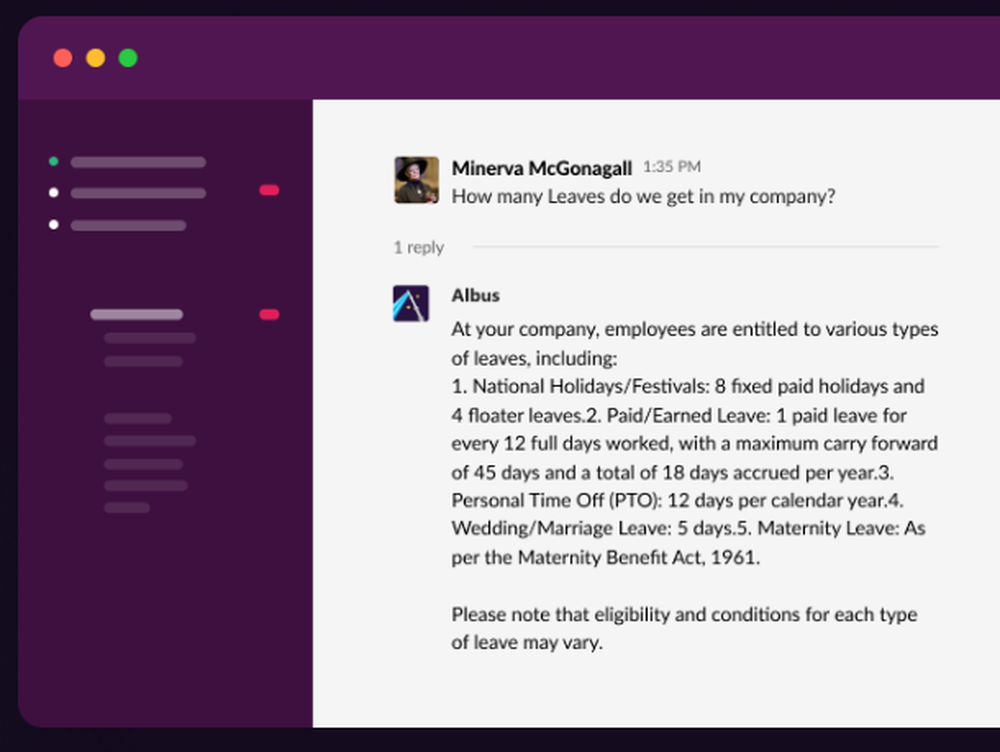
Task: Click the text 'per the Maternity Benefit Act, 1961.'
Action: (605, 557)
